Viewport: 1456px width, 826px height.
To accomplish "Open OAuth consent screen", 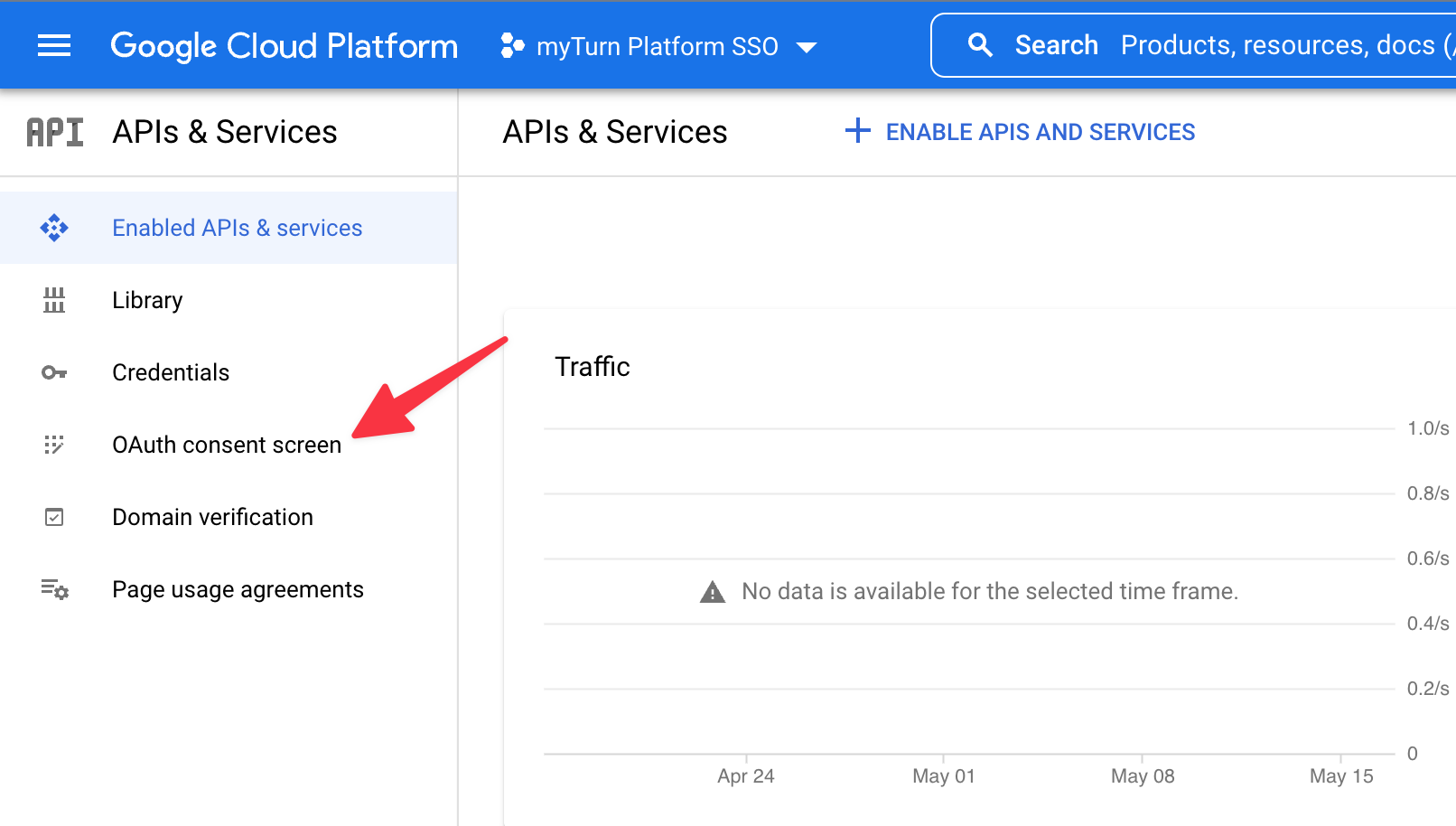I will 229,445.
